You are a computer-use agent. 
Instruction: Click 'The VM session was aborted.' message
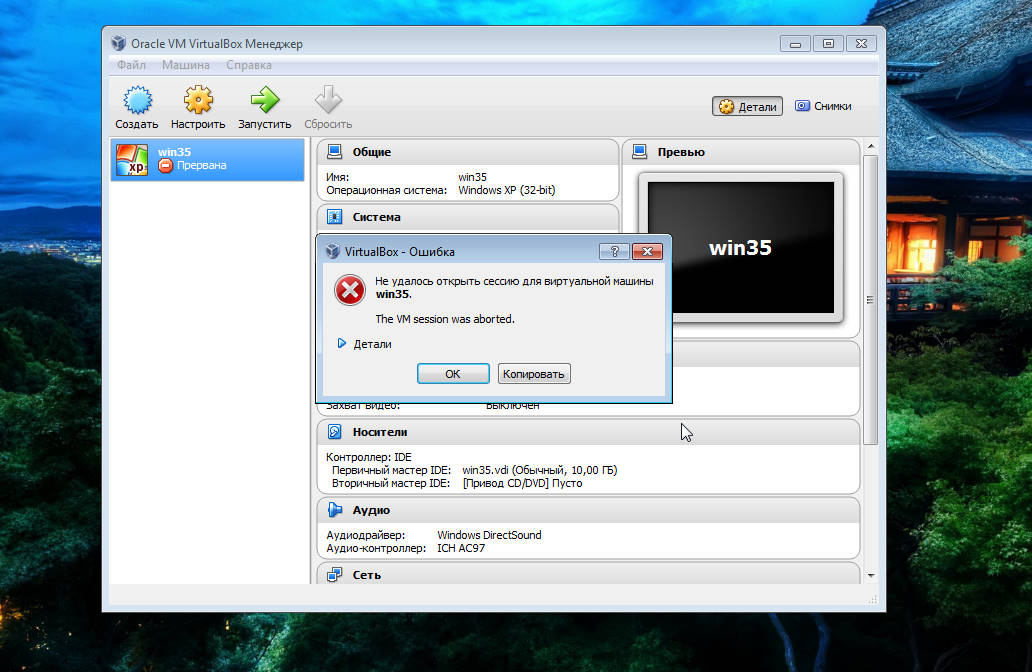[445, 319]
